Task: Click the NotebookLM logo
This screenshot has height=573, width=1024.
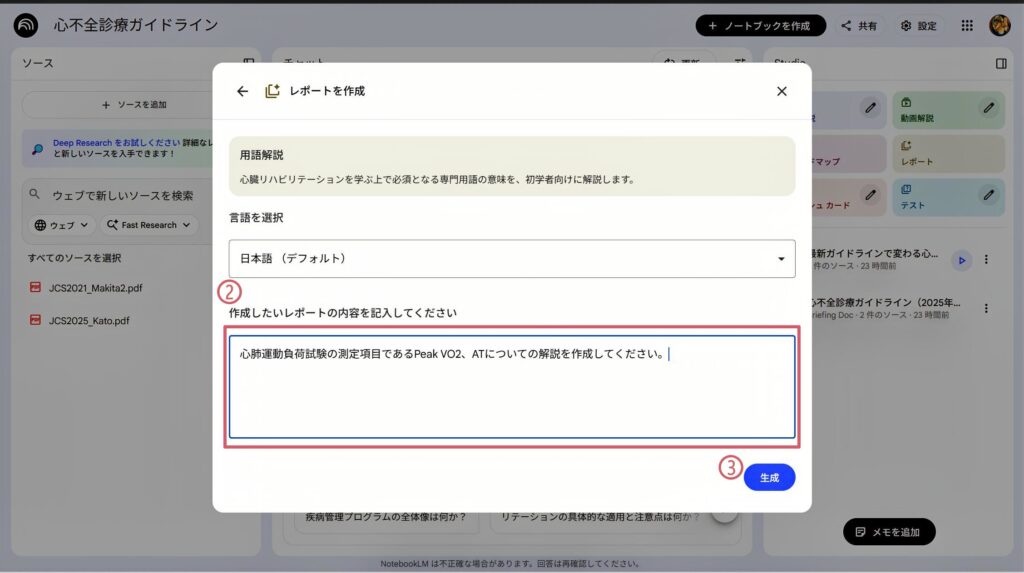Action: (x=26, y=26)
